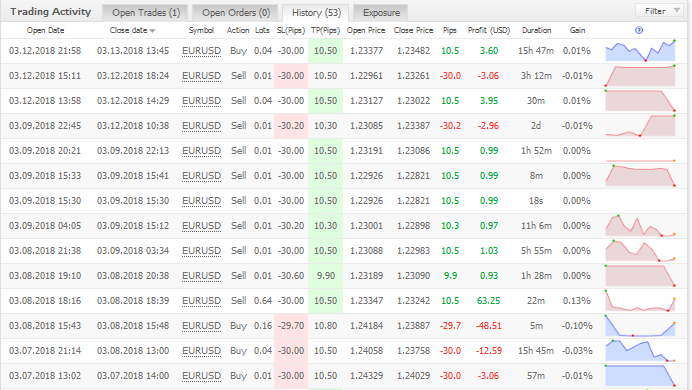View mini chart for -48.51 loss trade
This screenshot has height=390, width=692.
point(640,326)
